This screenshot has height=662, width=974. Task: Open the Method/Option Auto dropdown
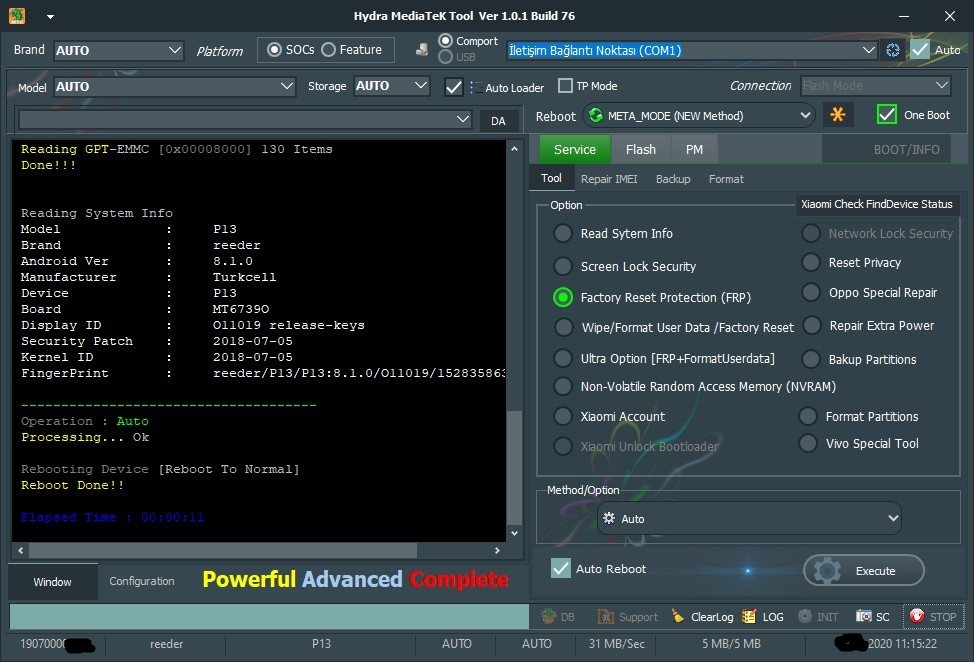pyautogui.click(x=749, y=518)
